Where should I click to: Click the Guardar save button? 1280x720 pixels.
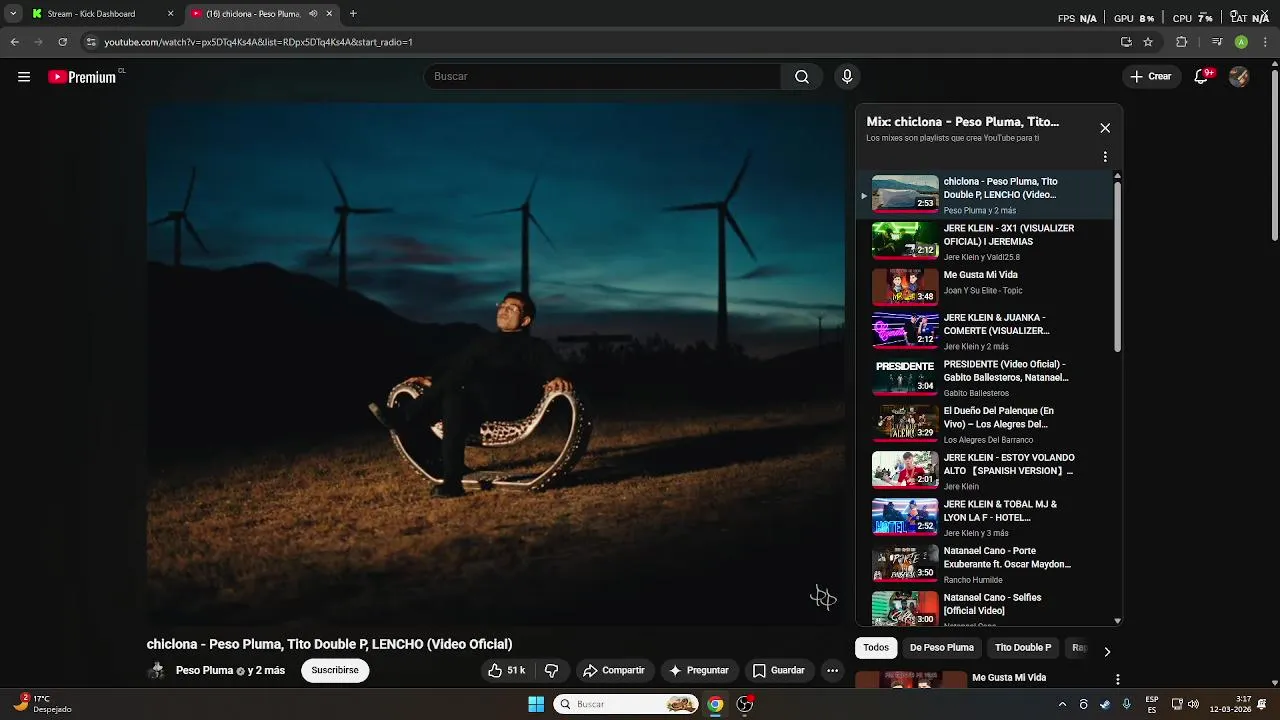tap(779, 671)
